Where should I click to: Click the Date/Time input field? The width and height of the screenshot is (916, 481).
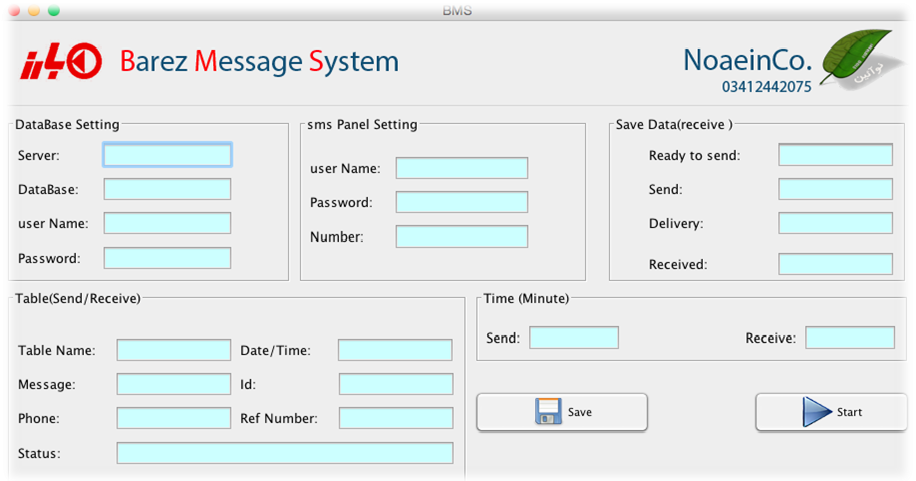coord(395,350)
